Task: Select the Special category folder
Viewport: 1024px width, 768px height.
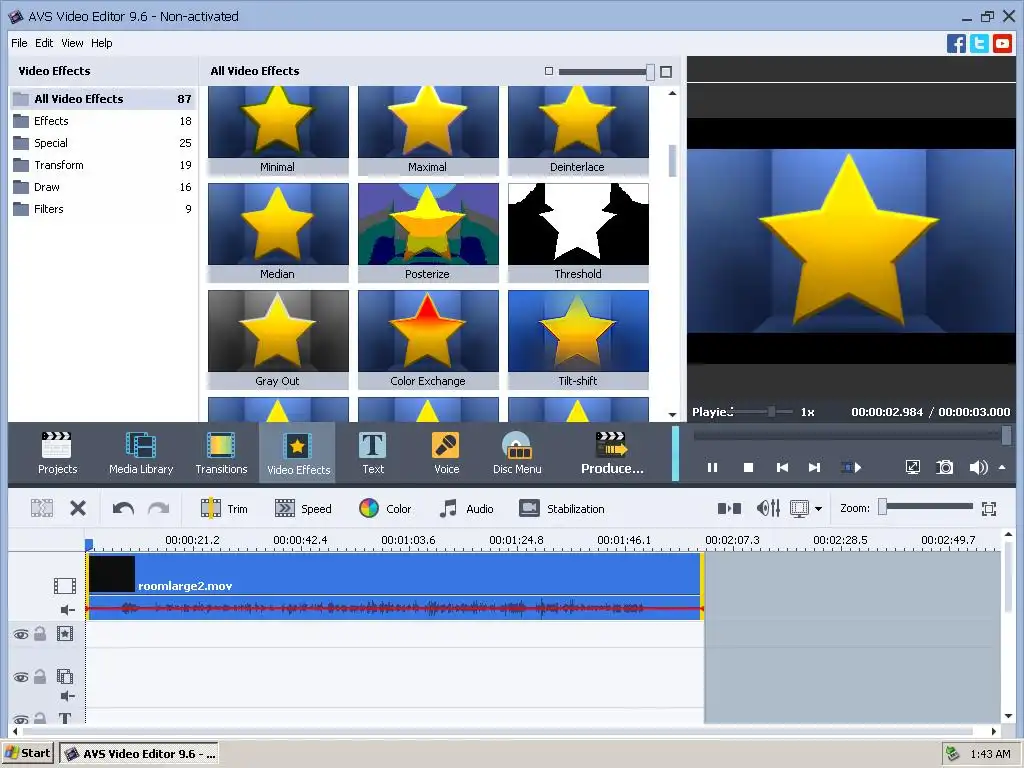Action: click(x=103, y=143)
